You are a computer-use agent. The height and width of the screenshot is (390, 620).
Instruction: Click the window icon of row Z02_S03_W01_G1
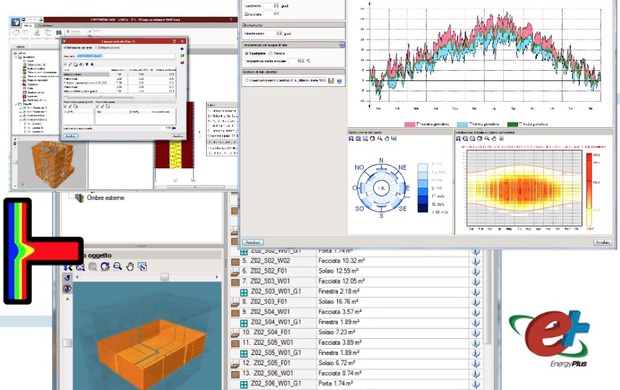coord(244,292)
